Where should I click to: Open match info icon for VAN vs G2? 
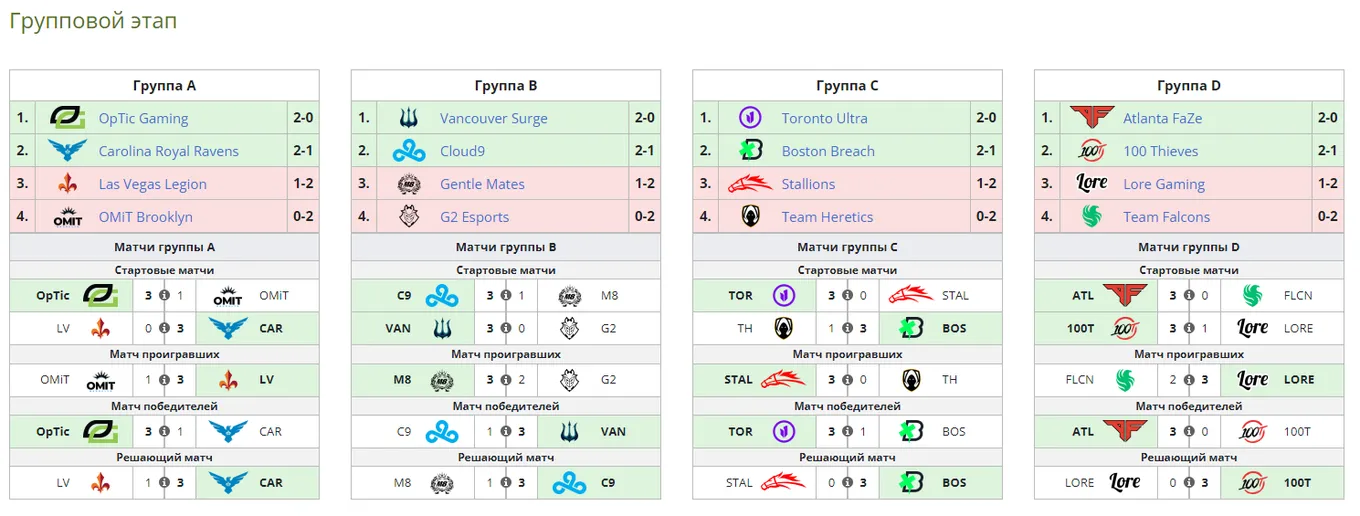(505, 328)
